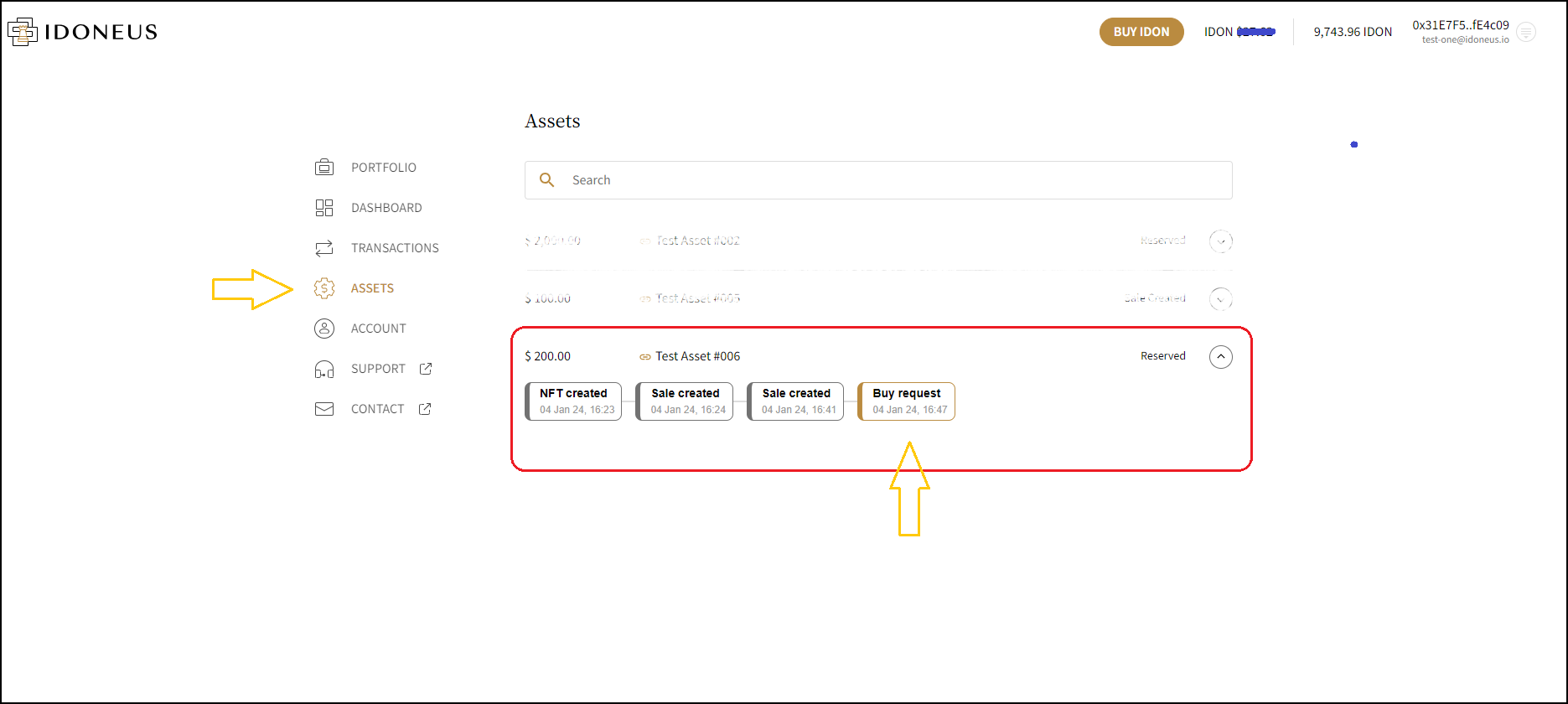The image size is (1568, 704).
Task: Click the Contact envelope icon
Action: (x=324, y=409)
